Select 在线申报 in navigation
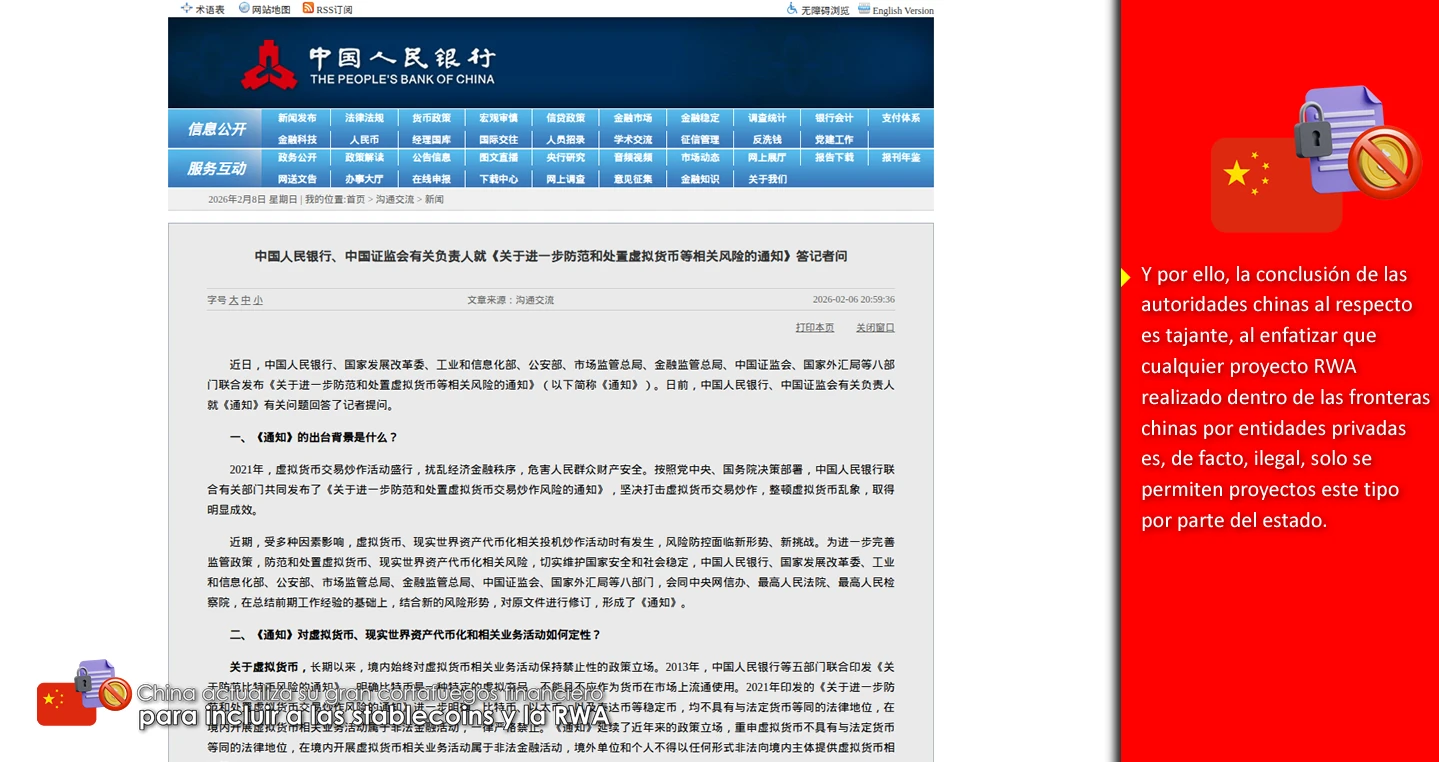This screenshot has height=762, width=1439. [431, 179]
